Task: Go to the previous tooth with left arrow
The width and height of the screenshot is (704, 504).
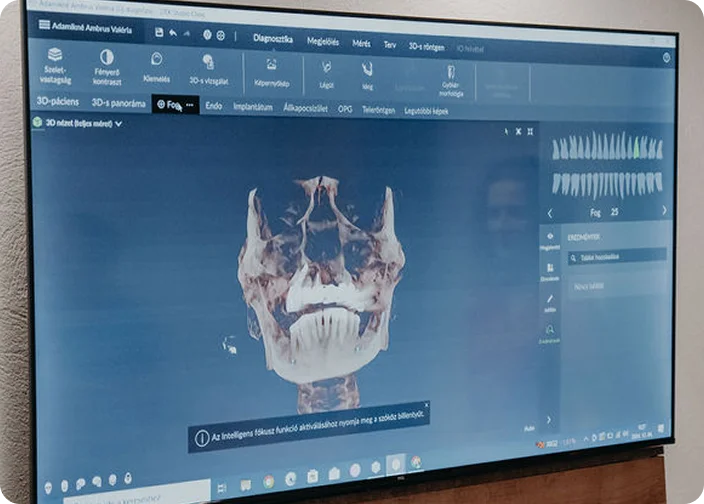Action: (549, 213)
